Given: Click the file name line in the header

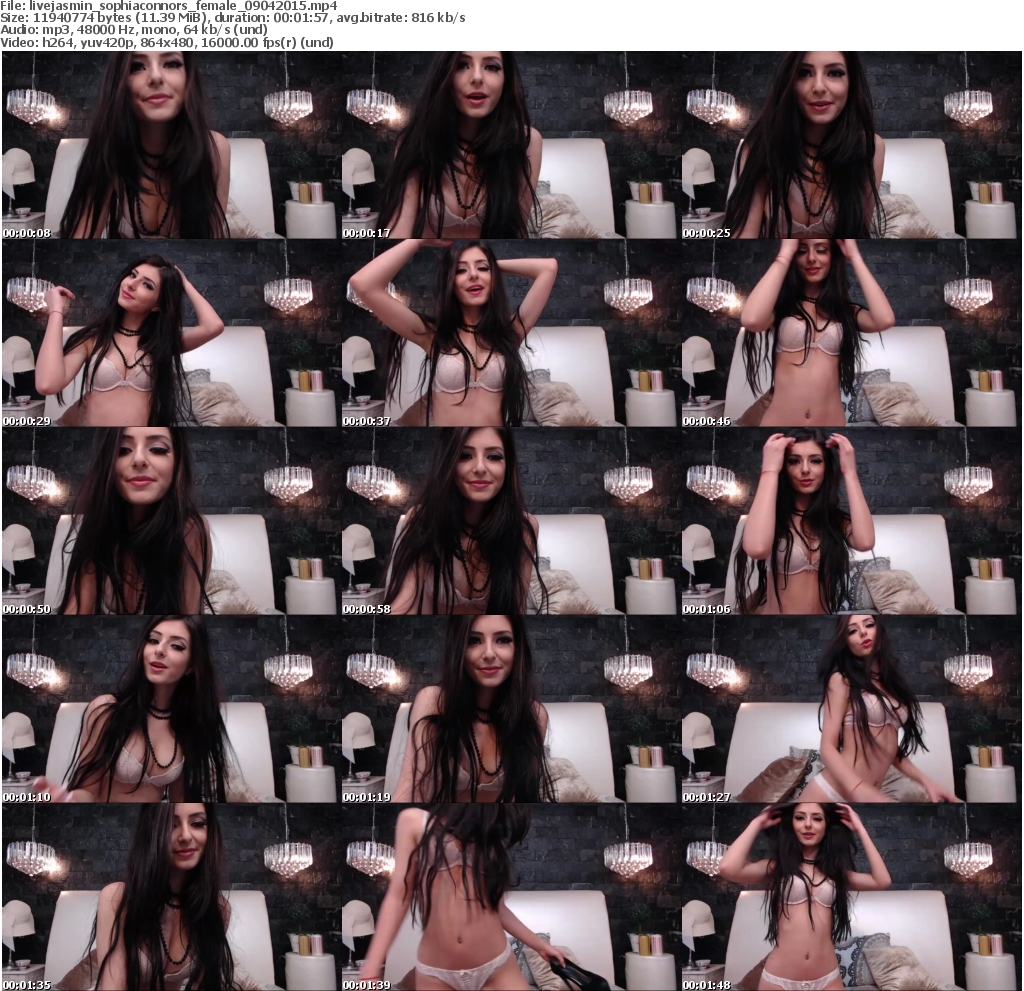Looking at the screenshot, I should pyautogui.click(x=168, y=6).
